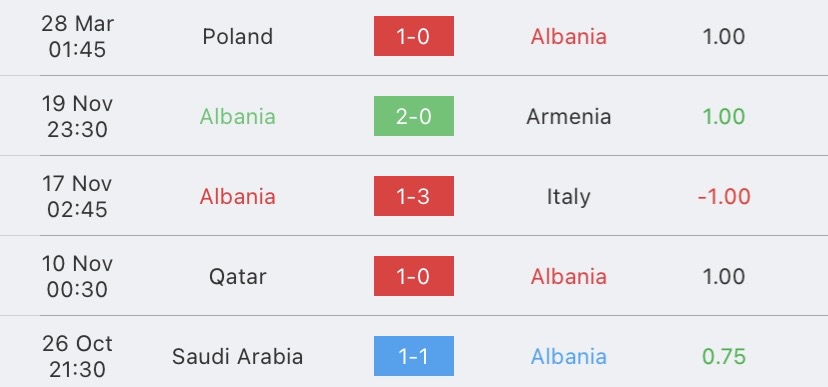
Task: Open the Italy team name
Action: (569, 197)
